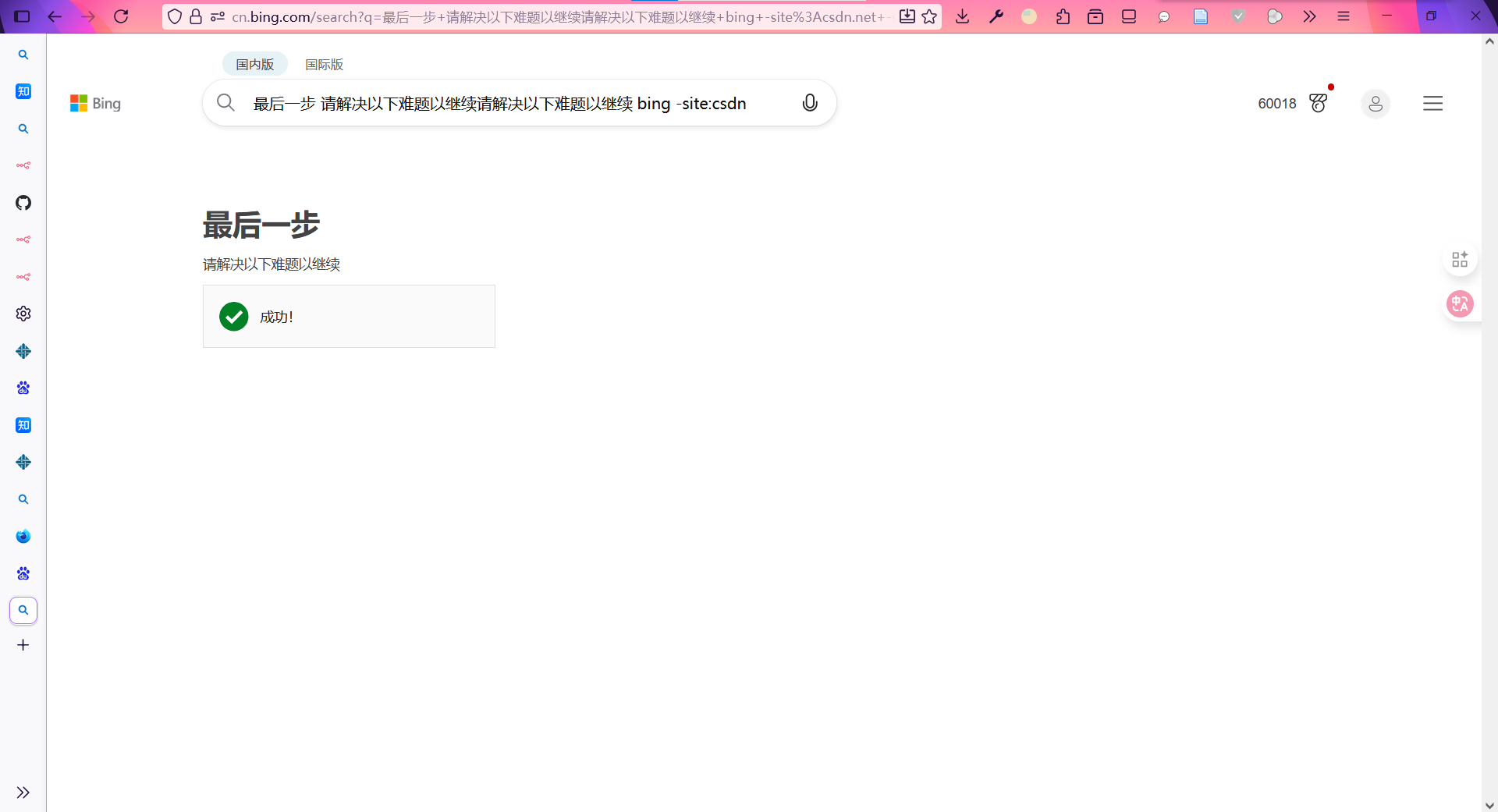This screenshot has height=812, width=1498.
Task: Click the scrollbar up arrow
Action: [1489, 41]
